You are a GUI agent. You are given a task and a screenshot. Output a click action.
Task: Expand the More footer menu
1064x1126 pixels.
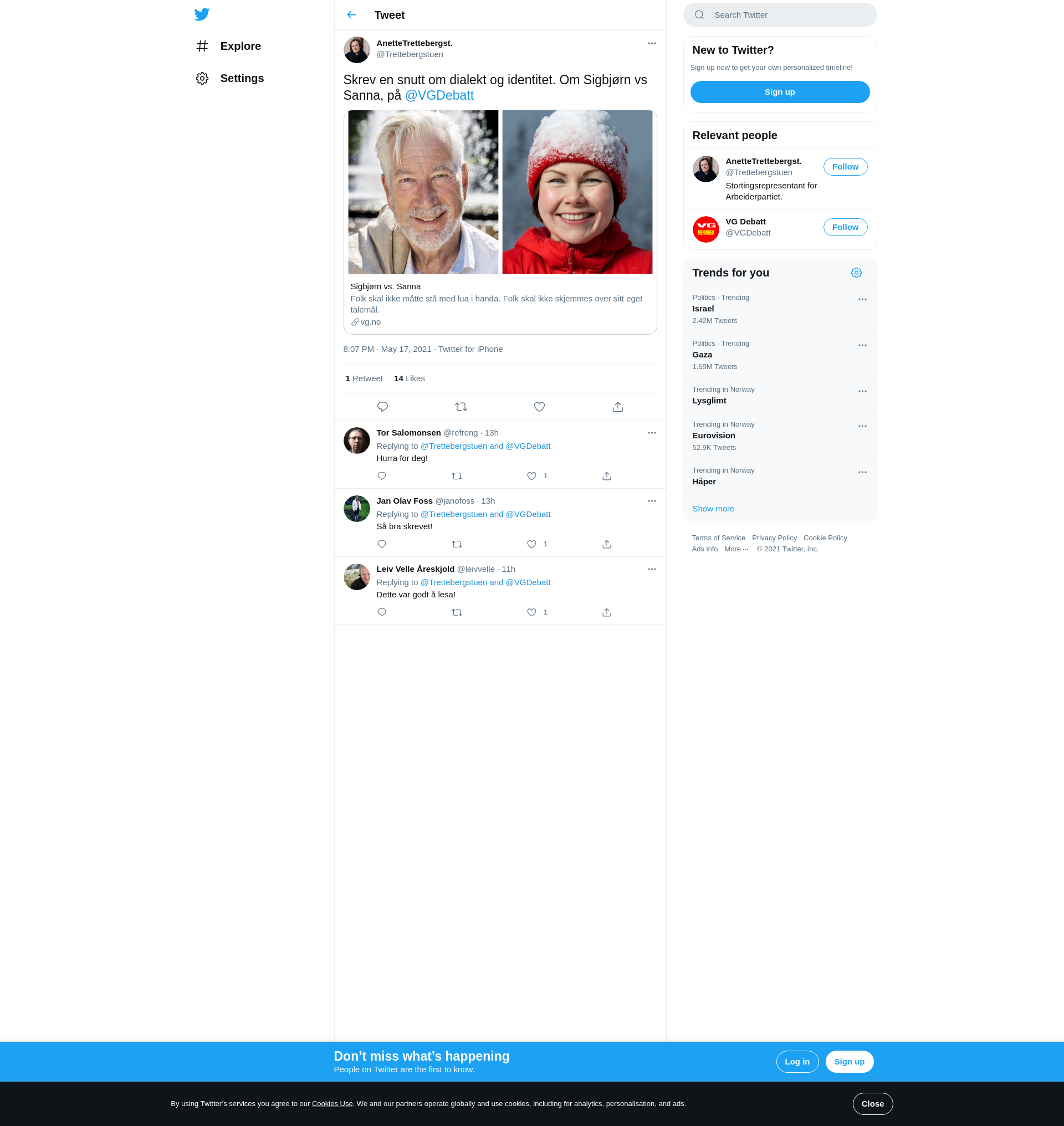point(736,549)
